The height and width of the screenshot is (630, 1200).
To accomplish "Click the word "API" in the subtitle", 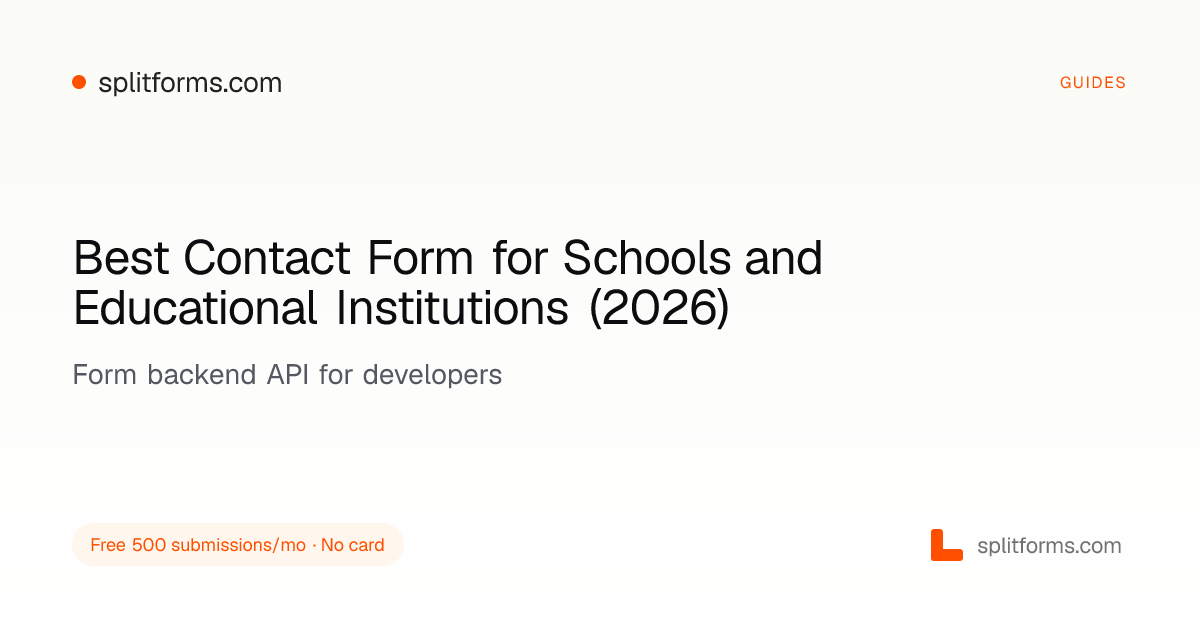I will [288, 375].
